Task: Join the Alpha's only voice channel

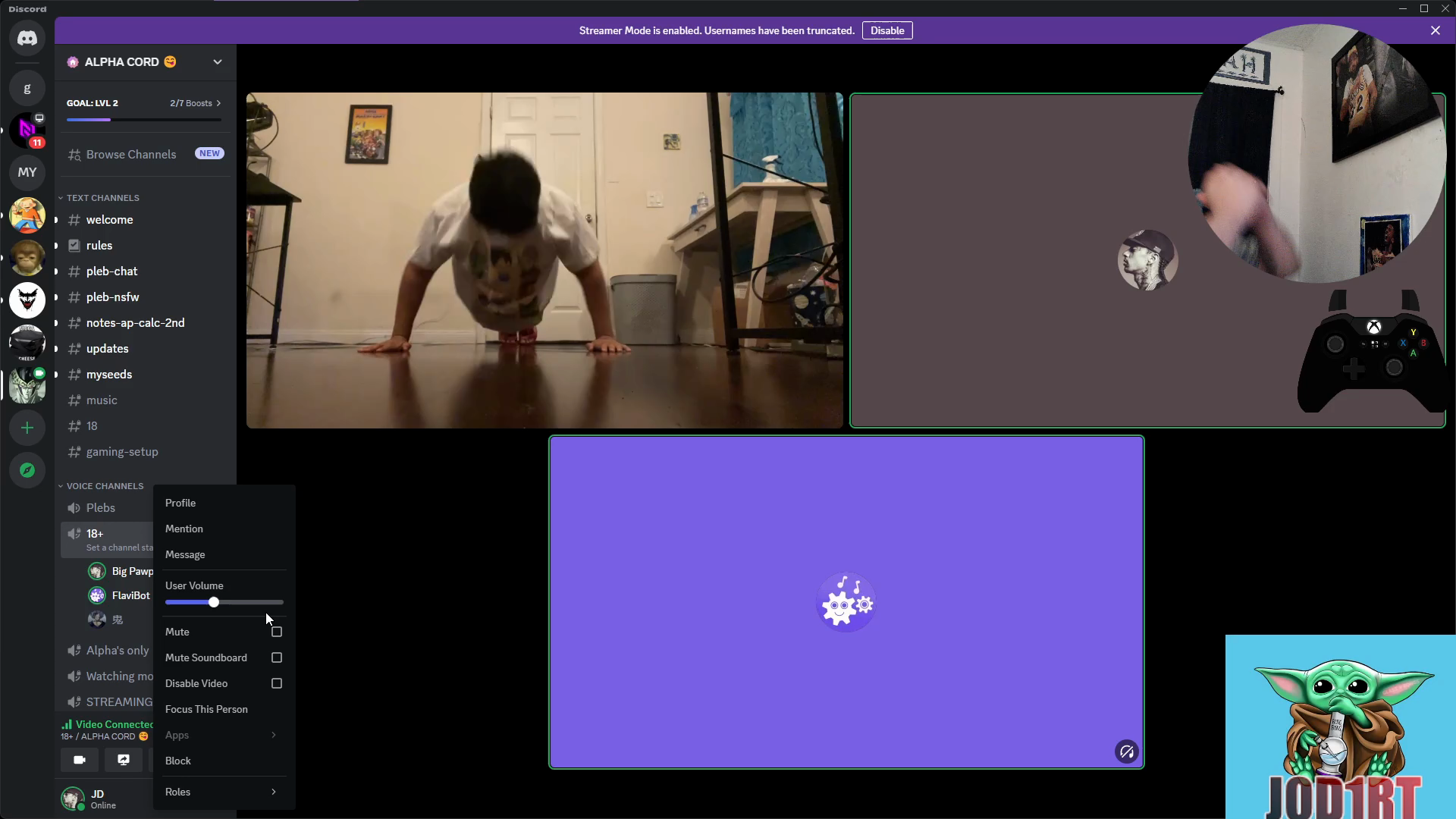Action: [108, 651]
